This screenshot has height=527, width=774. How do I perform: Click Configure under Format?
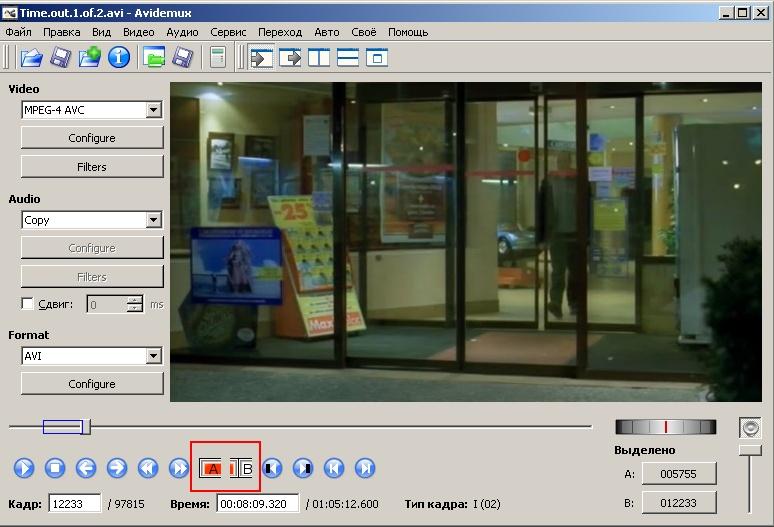[92, 383]
